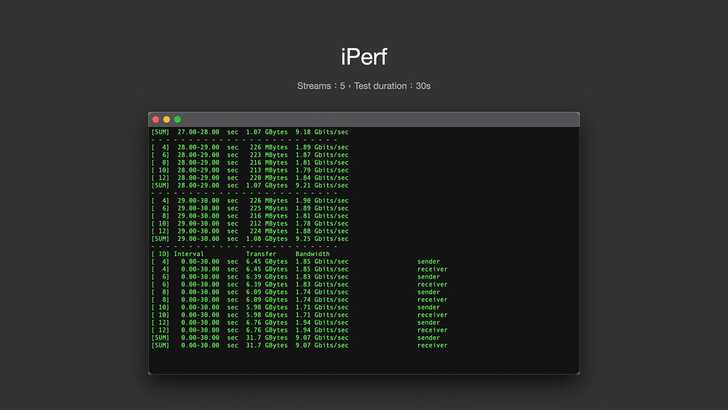
Task: Select the Bandwidth column header
Action: coord(318,254)
